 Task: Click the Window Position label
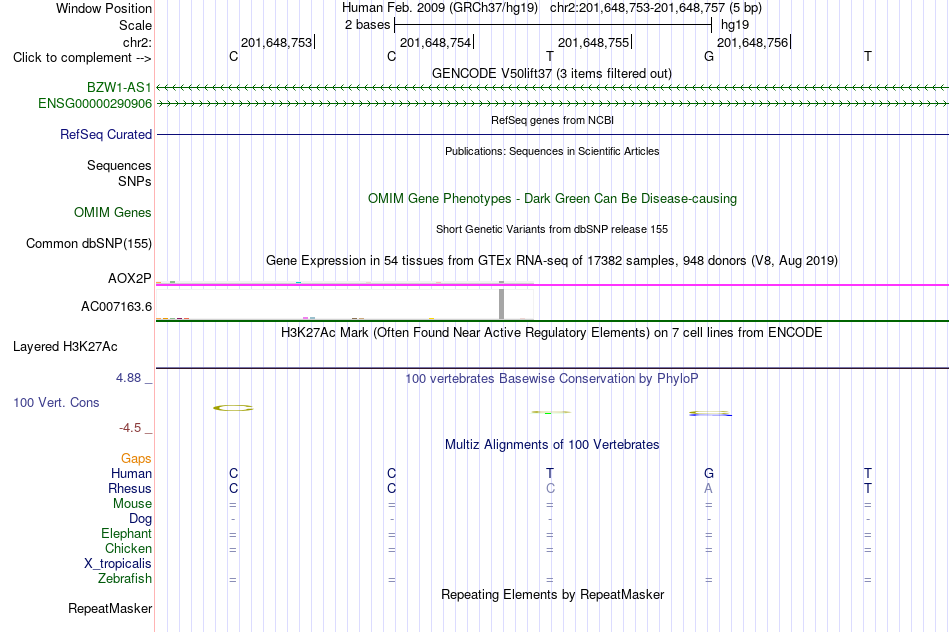[104, 8]
